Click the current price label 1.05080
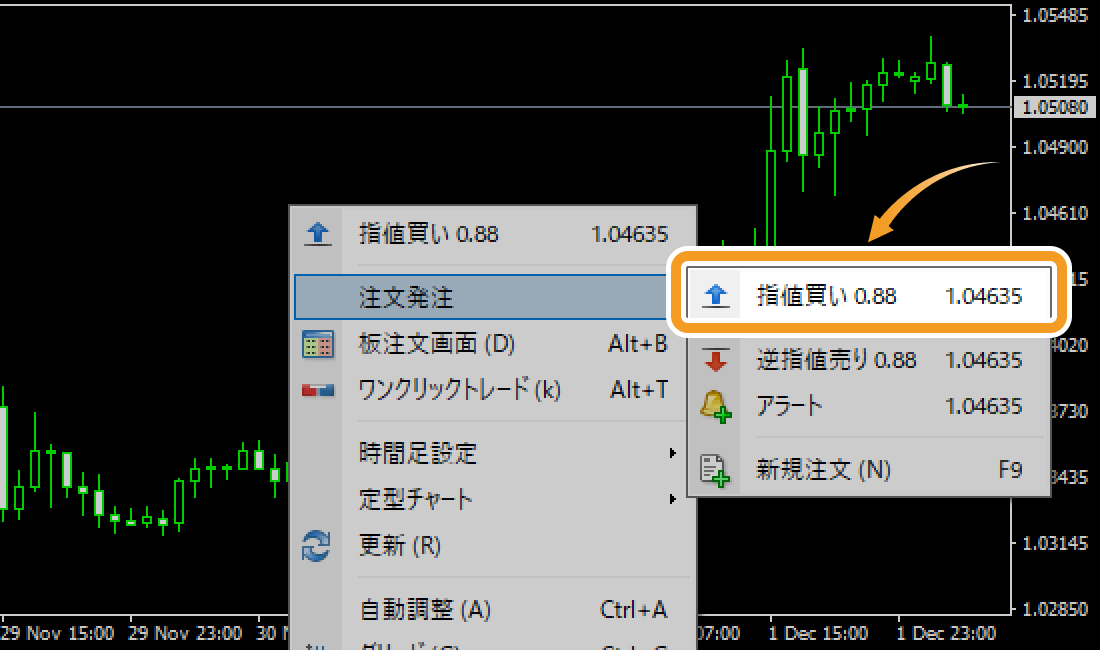This screenshot has width=1100, height=650. 1055,107
